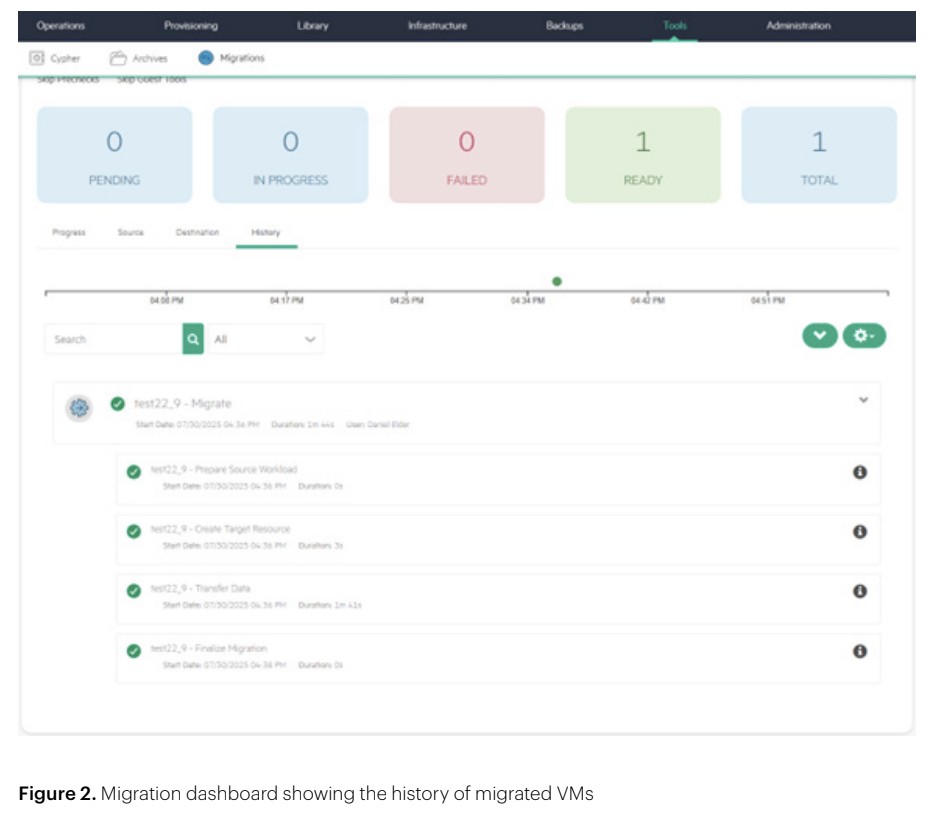
Task: Open the All filter dropdown
Action: click(x=267, y=339)
